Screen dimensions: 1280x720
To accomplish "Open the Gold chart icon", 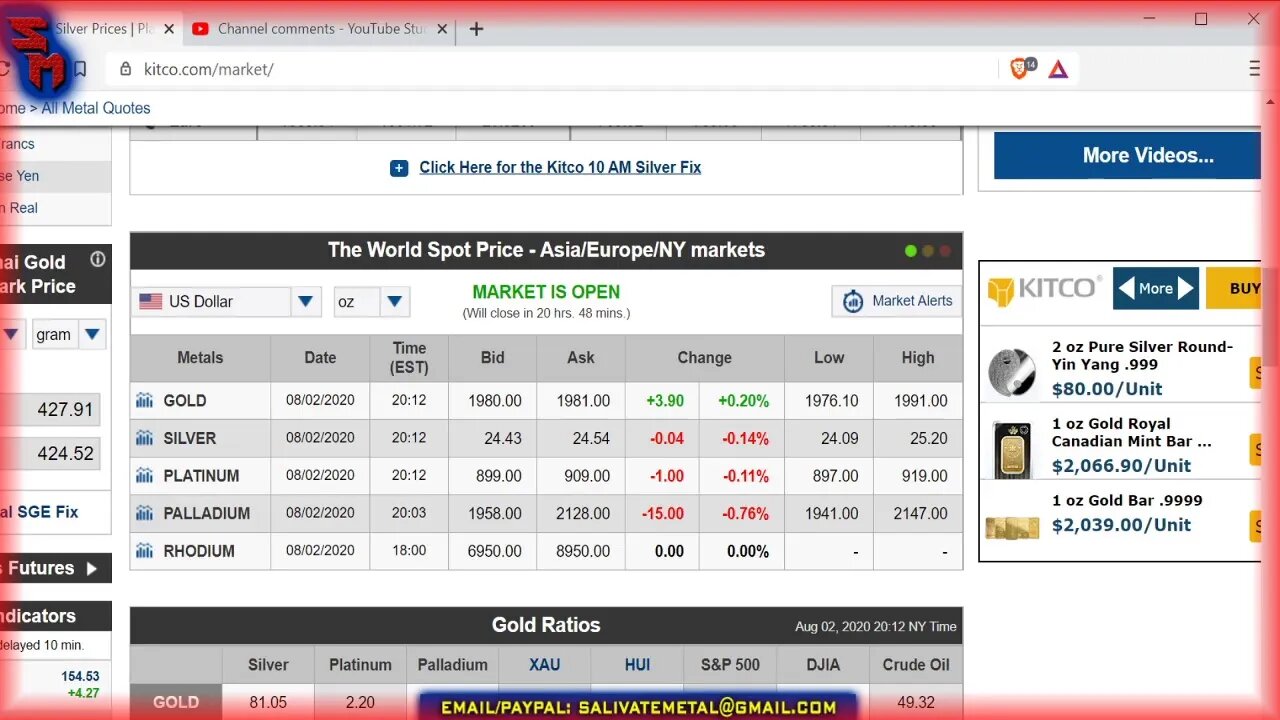I will [145, 401].
